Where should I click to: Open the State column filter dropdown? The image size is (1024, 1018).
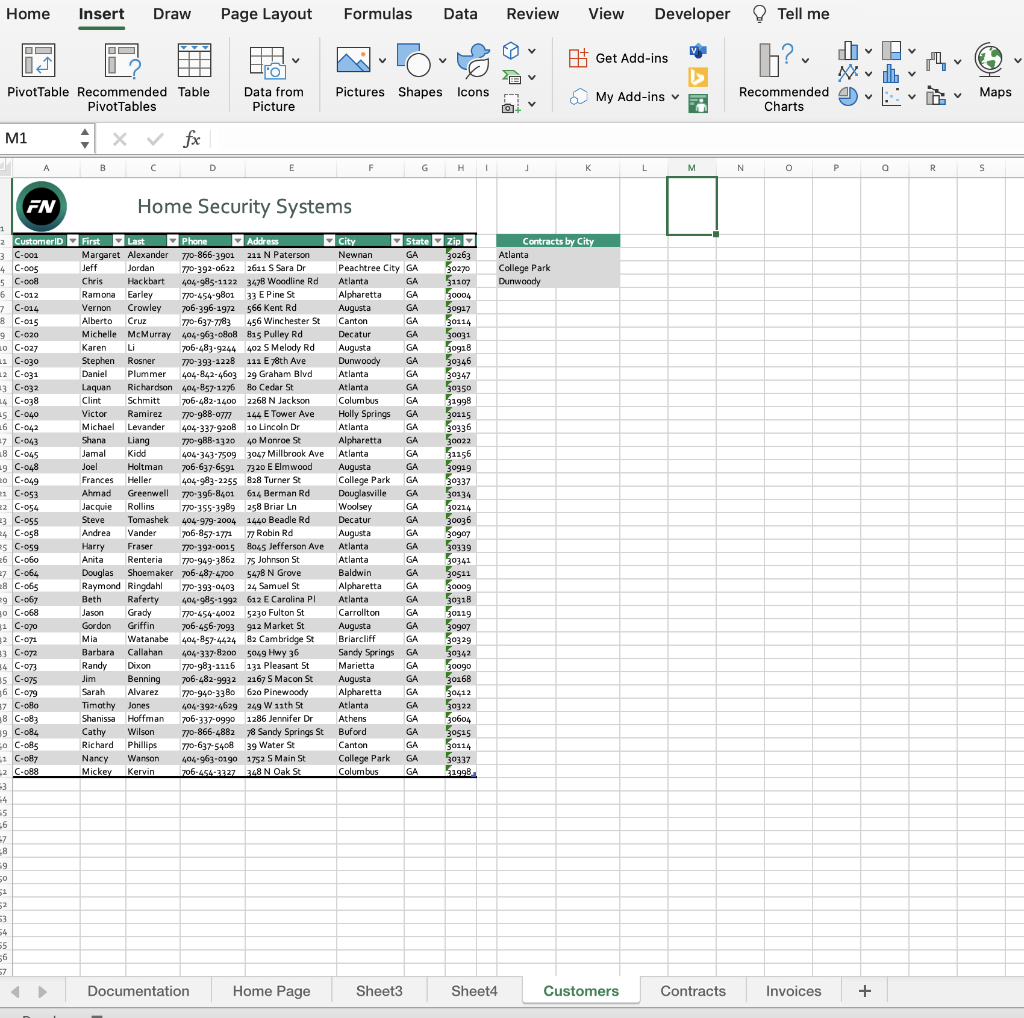(438, 241)
